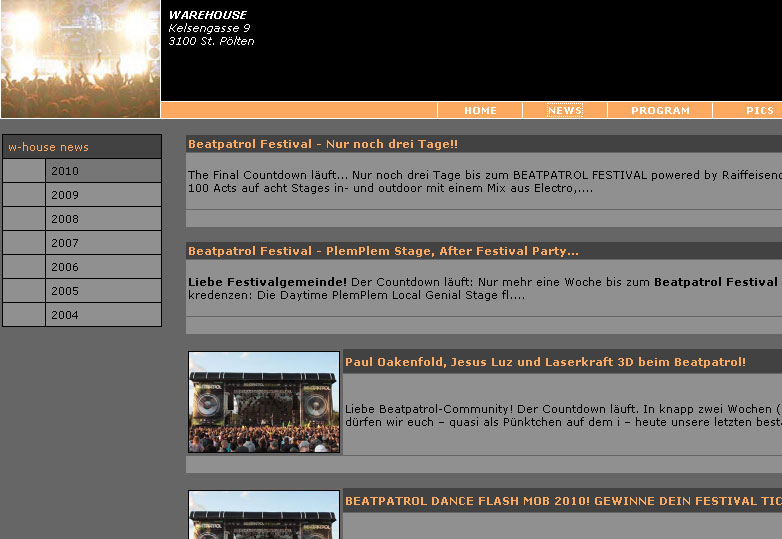Viewport: 782px width, 539px height.
Task: Click the WAREHOUSE venue name in header
Action: pos(207,15)
